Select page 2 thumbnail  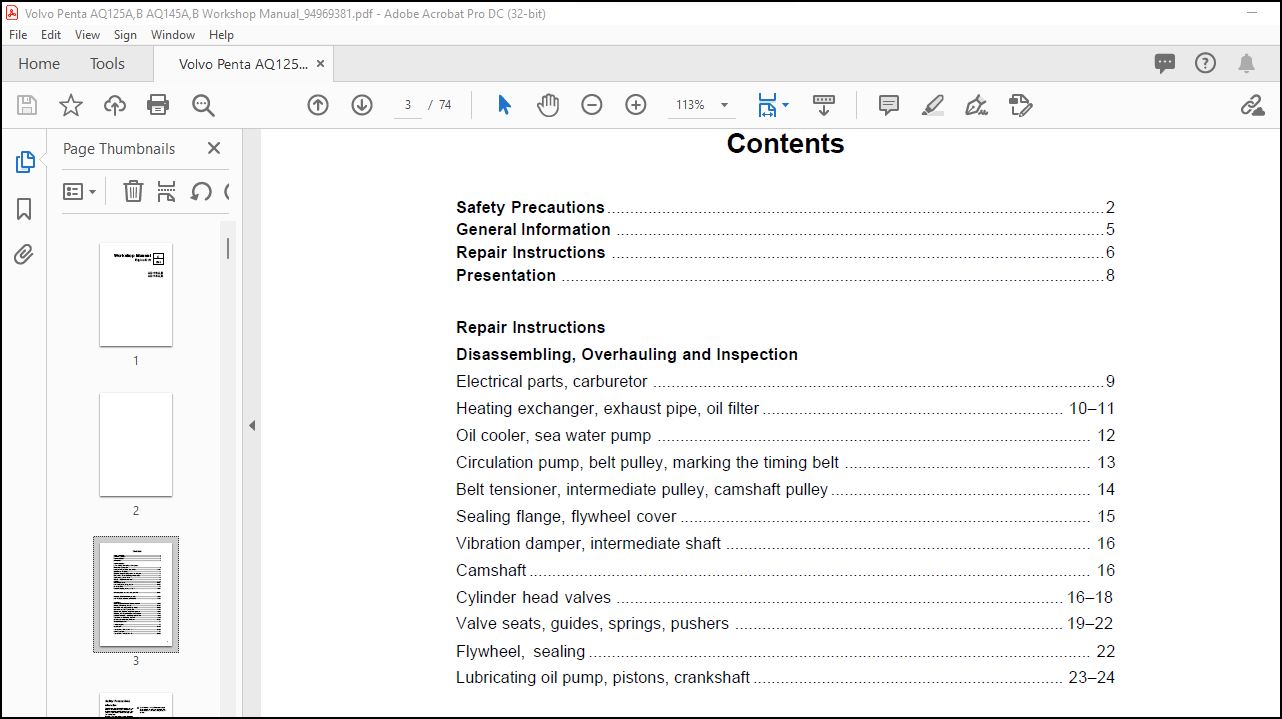(136, 444)
